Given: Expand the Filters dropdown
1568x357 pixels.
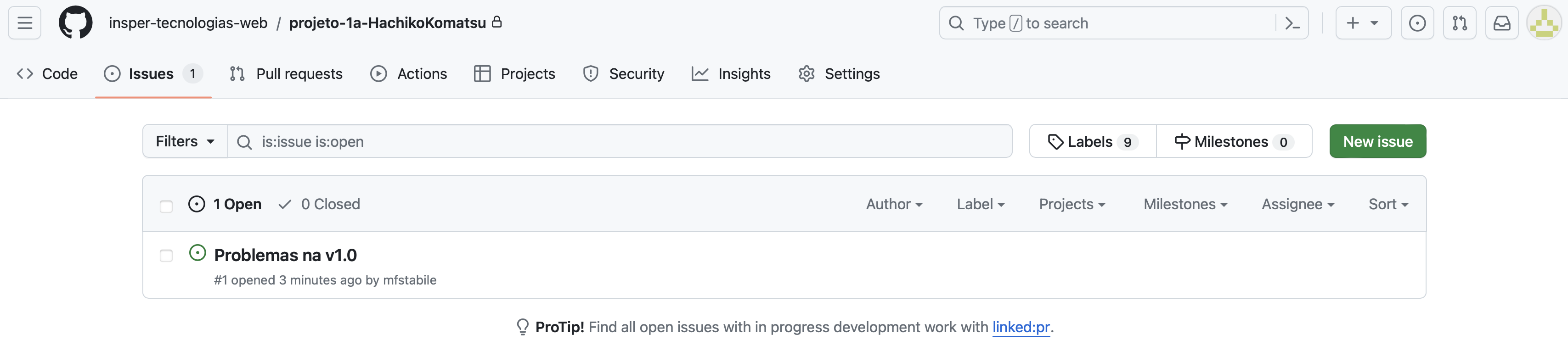Looking at the screenshot, I should 185,142.
